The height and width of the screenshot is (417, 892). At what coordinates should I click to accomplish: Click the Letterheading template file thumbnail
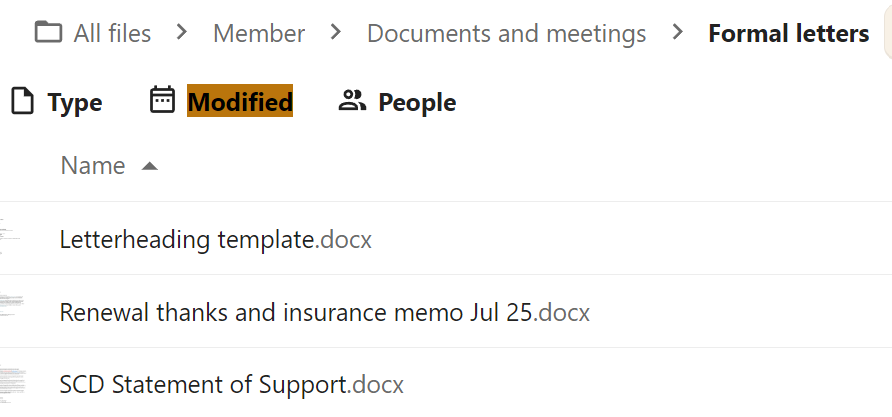(x=10, y=238)
